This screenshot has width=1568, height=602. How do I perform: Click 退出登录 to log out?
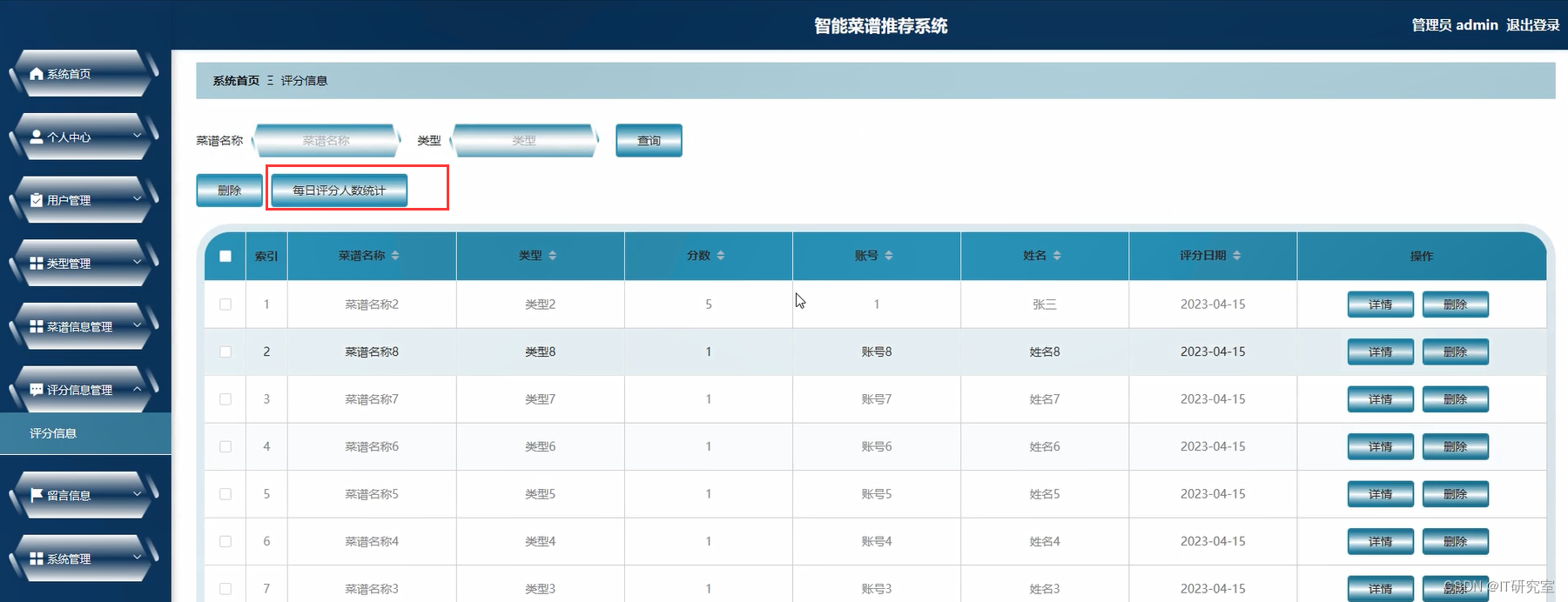(1533, 25)
